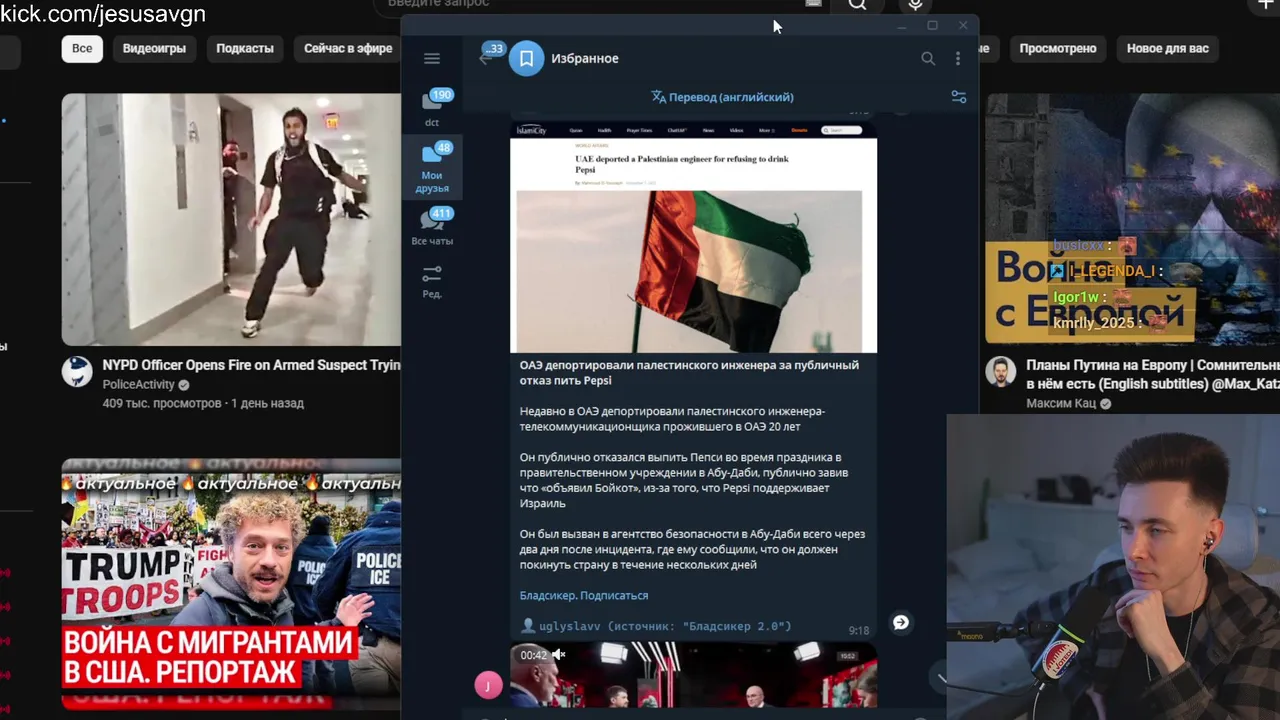
Task: Open the search keyboard icon
Action: (x=813, y=4)
